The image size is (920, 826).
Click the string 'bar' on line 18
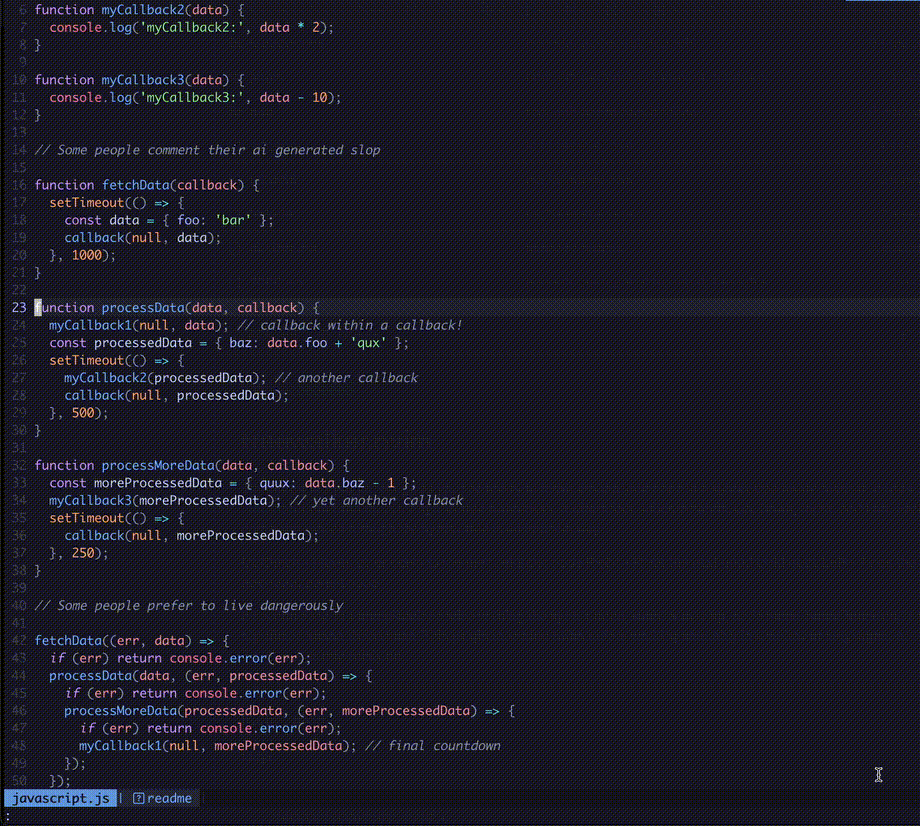click(233, 220)
